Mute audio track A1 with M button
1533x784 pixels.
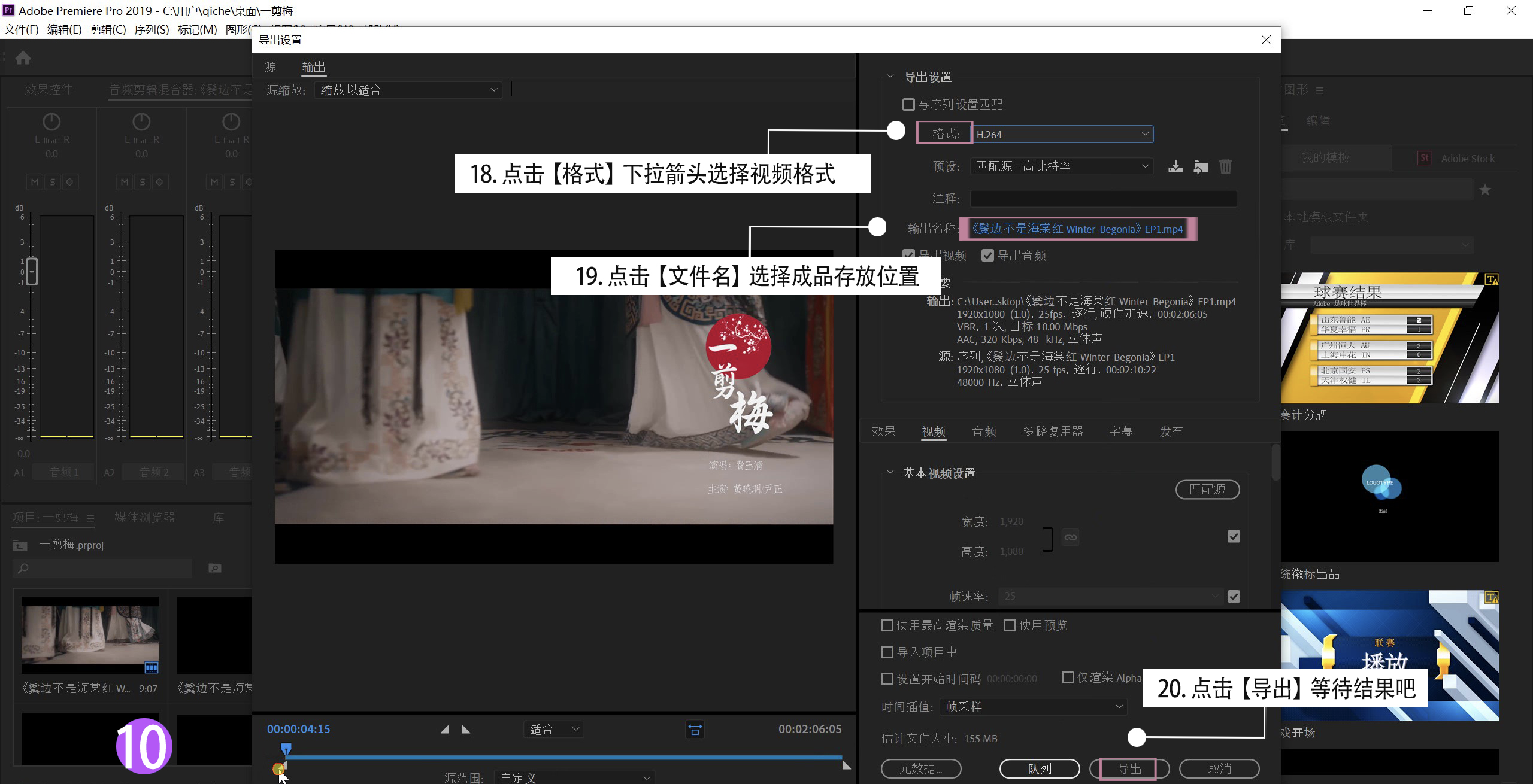click(x=35, y=182)
